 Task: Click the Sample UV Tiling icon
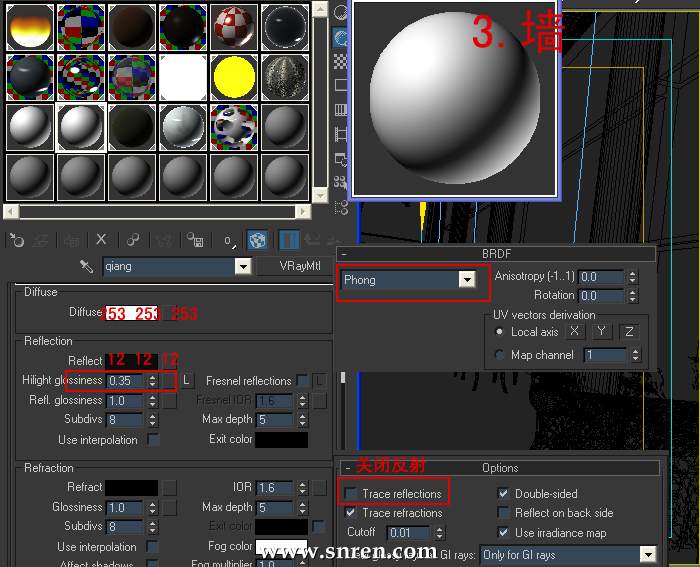click(x=341, y=85)
